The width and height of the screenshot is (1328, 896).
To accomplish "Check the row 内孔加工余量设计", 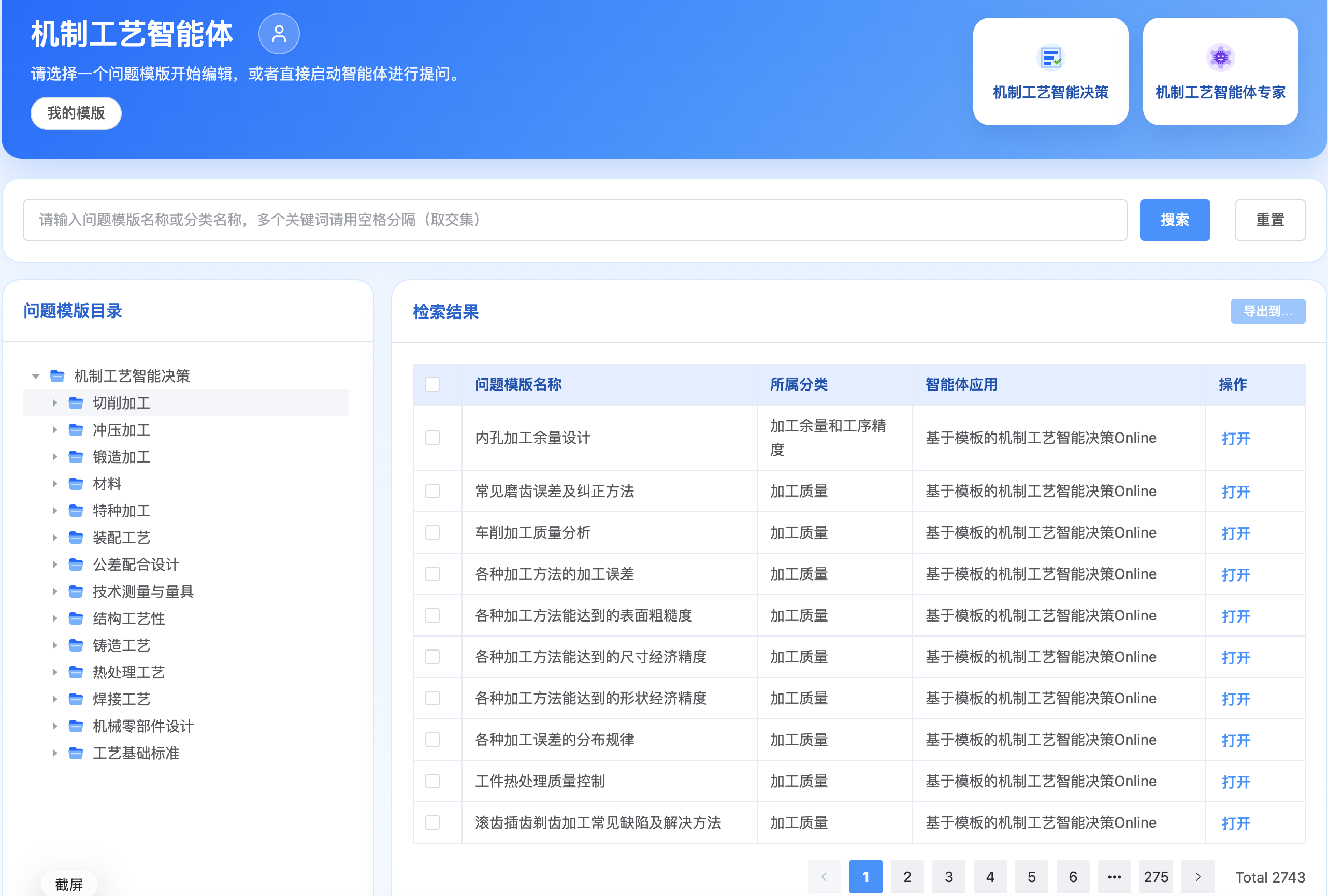I will click(x=432, y=438).
